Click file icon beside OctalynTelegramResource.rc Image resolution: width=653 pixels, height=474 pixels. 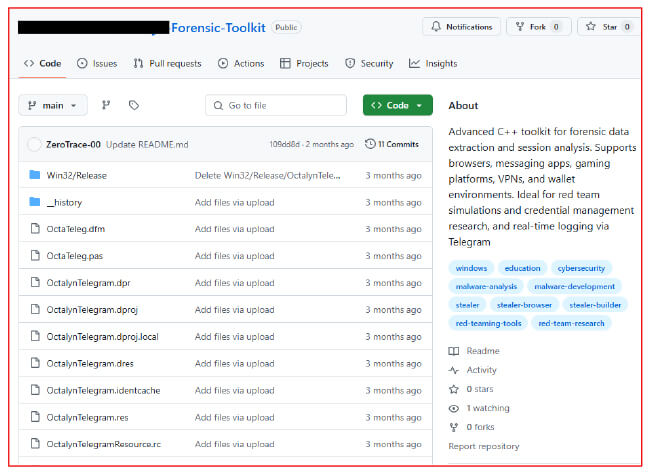(x=35, y=443)
